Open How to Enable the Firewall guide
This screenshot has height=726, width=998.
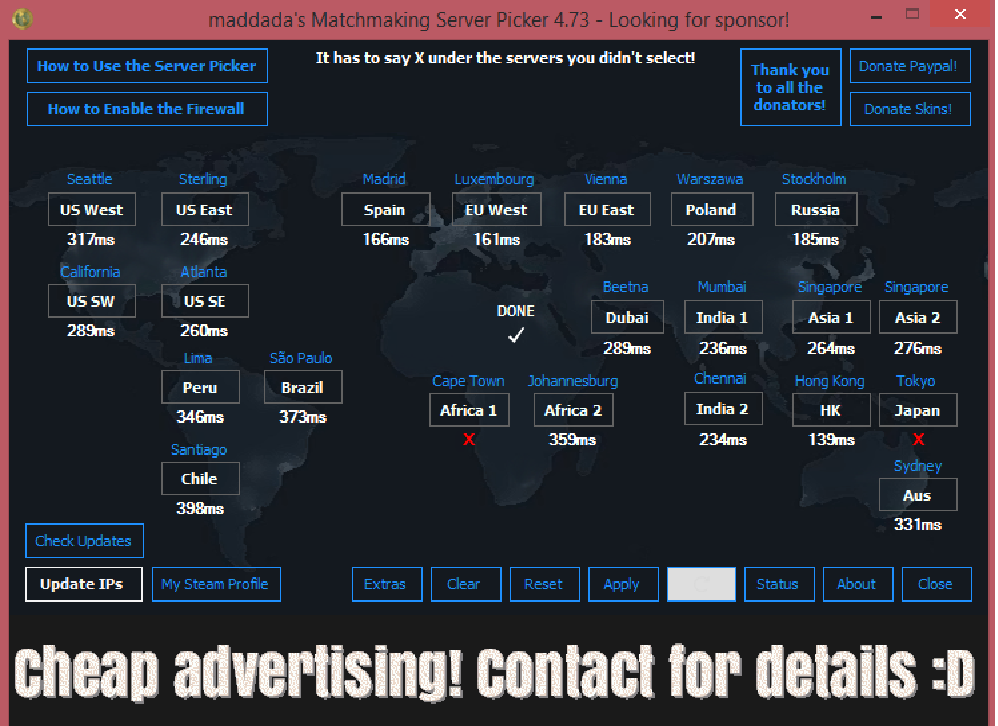(147, 109)
